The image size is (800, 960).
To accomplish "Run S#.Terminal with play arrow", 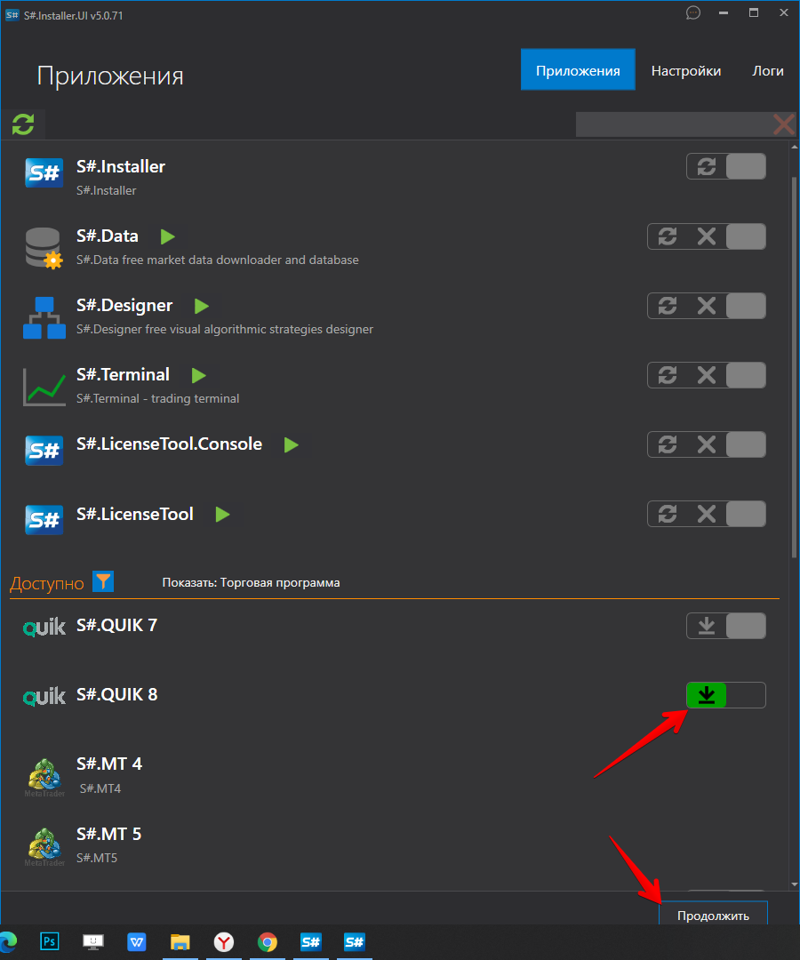I will [198, 375].
